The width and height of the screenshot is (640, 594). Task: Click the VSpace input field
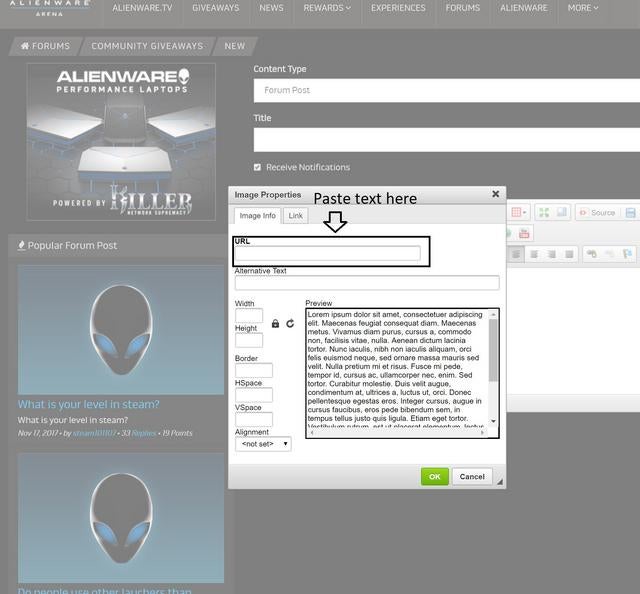click(254, 419)
